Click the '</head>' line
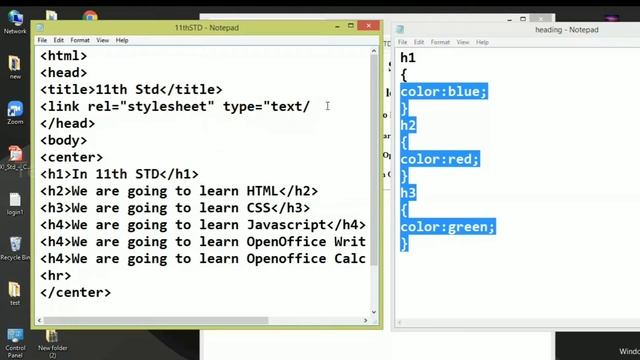The height and width of the screenshot is (360, 640). pyautogui.click(x=67, y=123)
